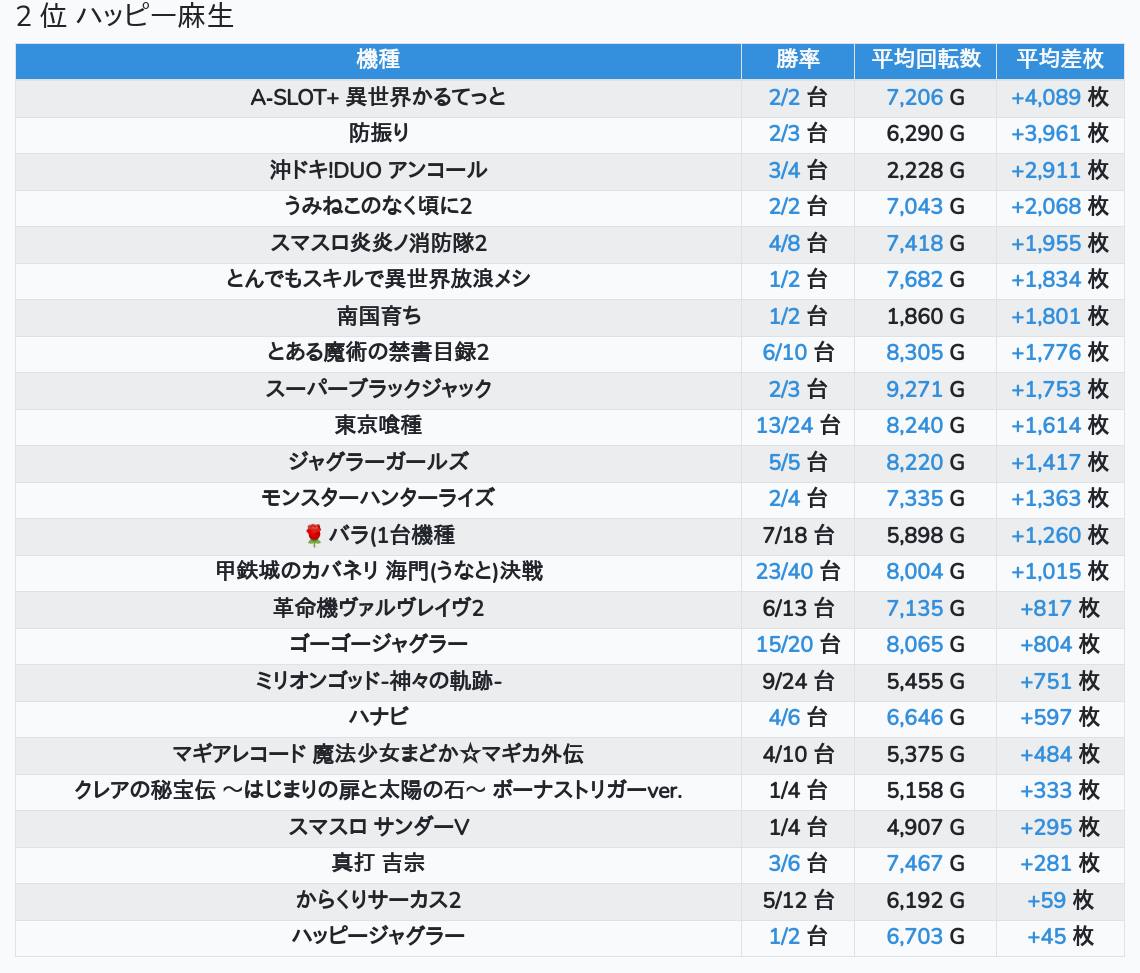Select the heading 2 位 ハッピー麻生
This screenshot has width=1140, height=973.
pos(124,16)
